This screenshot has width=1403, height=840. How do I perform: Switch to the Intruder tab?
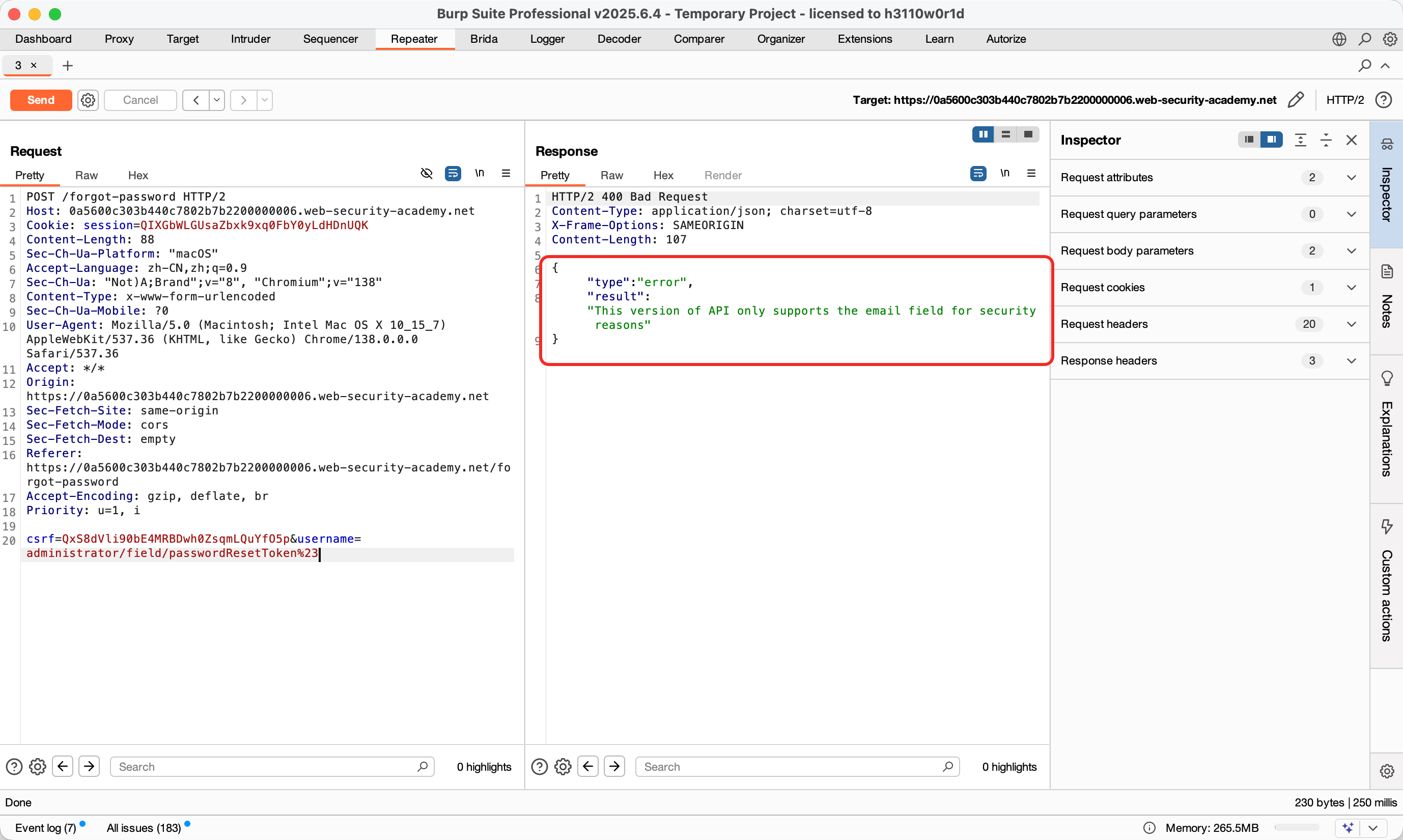click(250, 39)
